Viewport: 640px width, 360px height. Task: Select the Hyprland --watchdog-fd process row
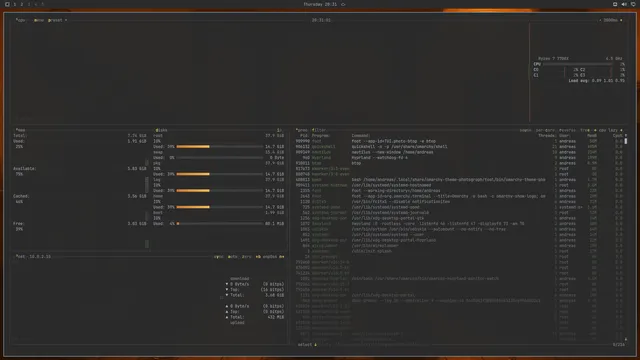click(x=459, y=158)
